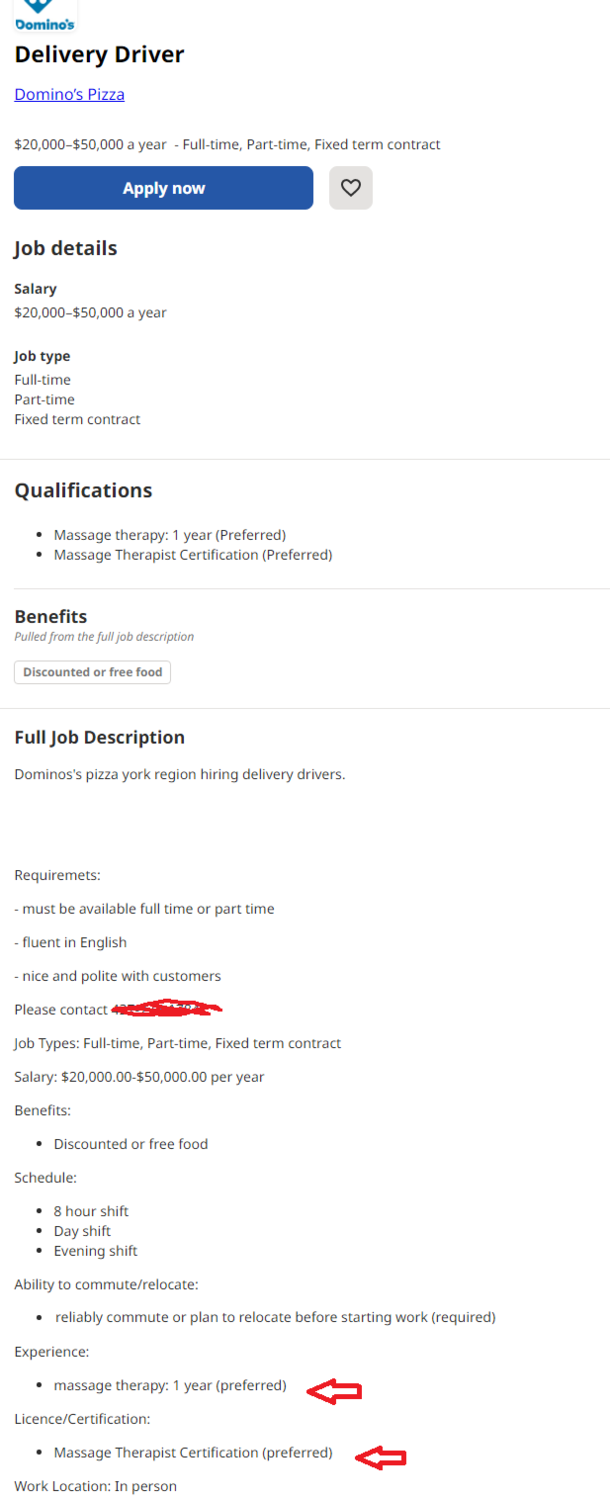610x1499 pixels.
Task: Click the Domino's logo at the top
Action: 45,16
